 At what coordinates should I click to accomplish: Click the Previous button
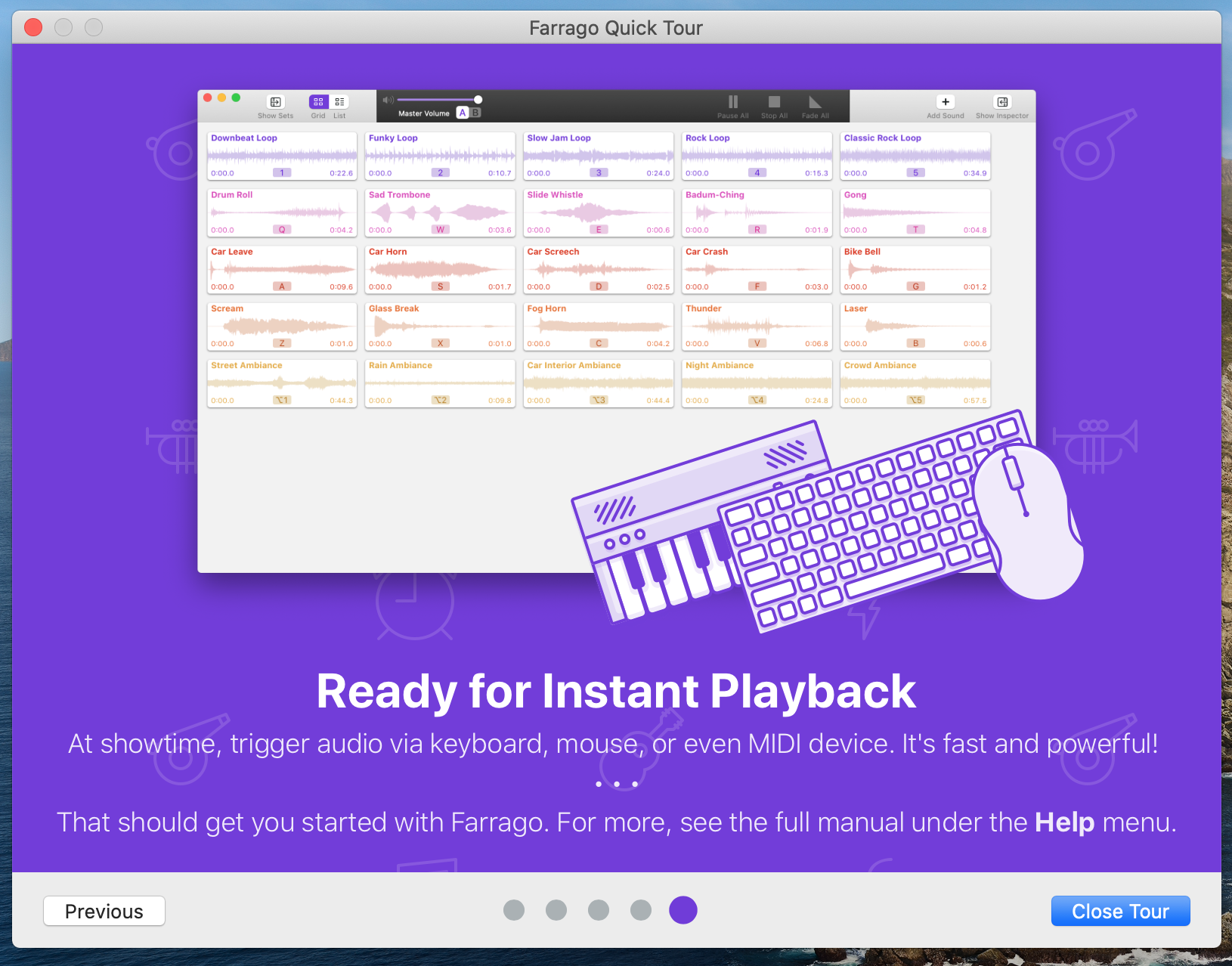(x=104, y=911)
